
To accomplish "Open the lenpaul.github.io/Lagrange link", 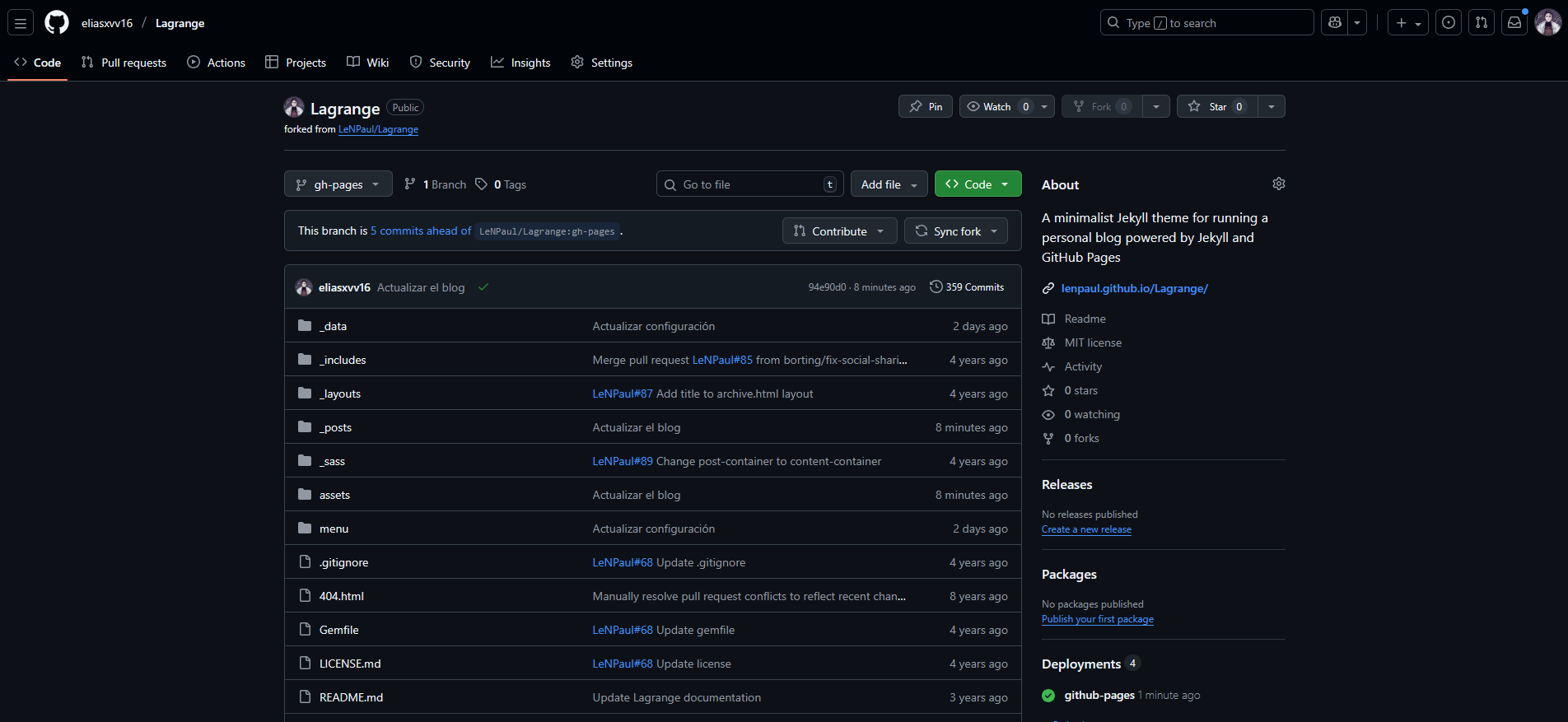I will 1134,288.
